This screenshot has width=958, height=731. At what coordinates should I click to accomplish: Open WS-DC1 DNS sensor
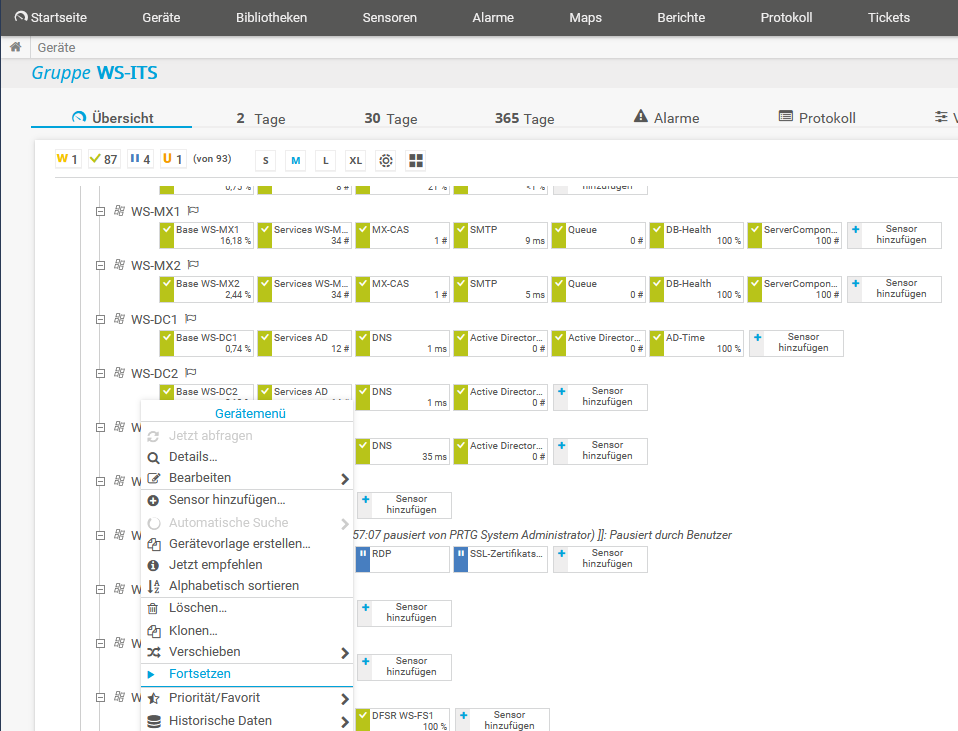(x=402, y=343)
